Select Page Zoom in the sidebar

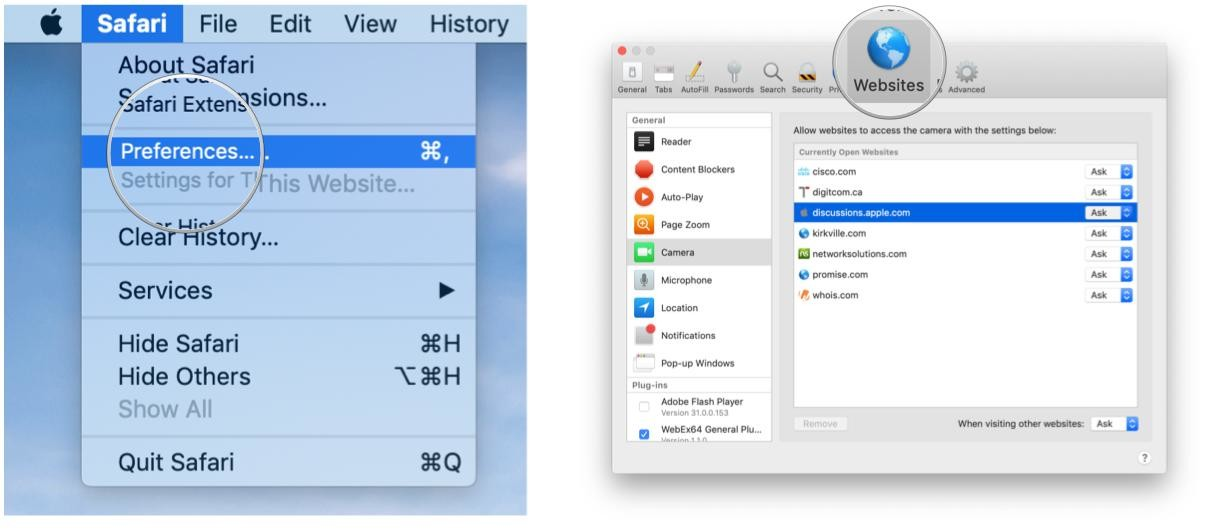tap(700, 225)
